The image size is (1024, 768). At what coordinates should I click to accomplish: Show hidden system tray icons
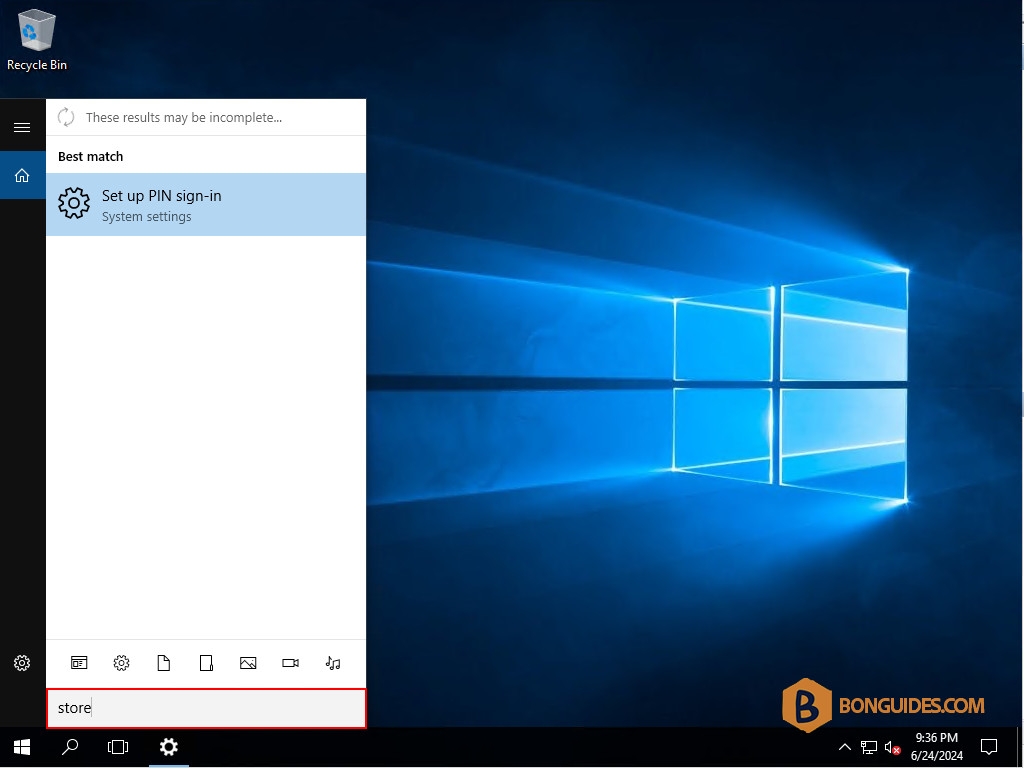(844, 747)
